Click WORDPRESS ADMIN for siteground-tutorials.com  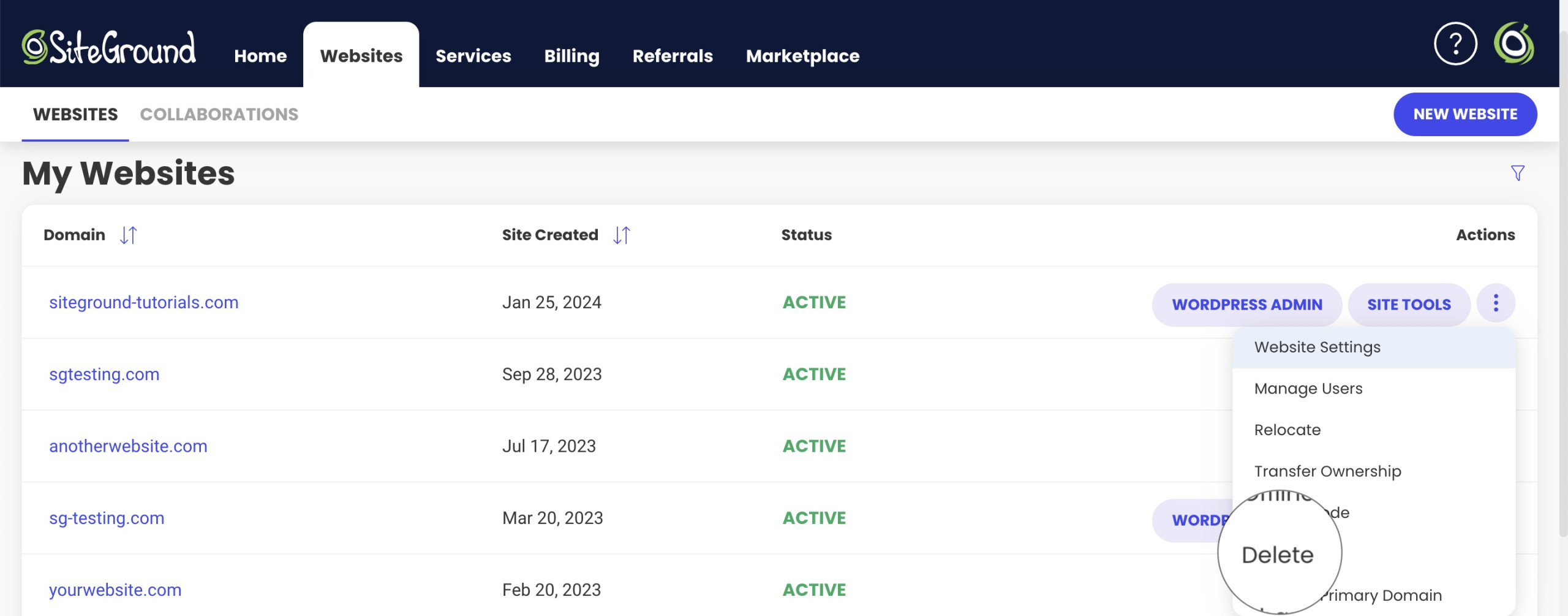point(1247,305)
